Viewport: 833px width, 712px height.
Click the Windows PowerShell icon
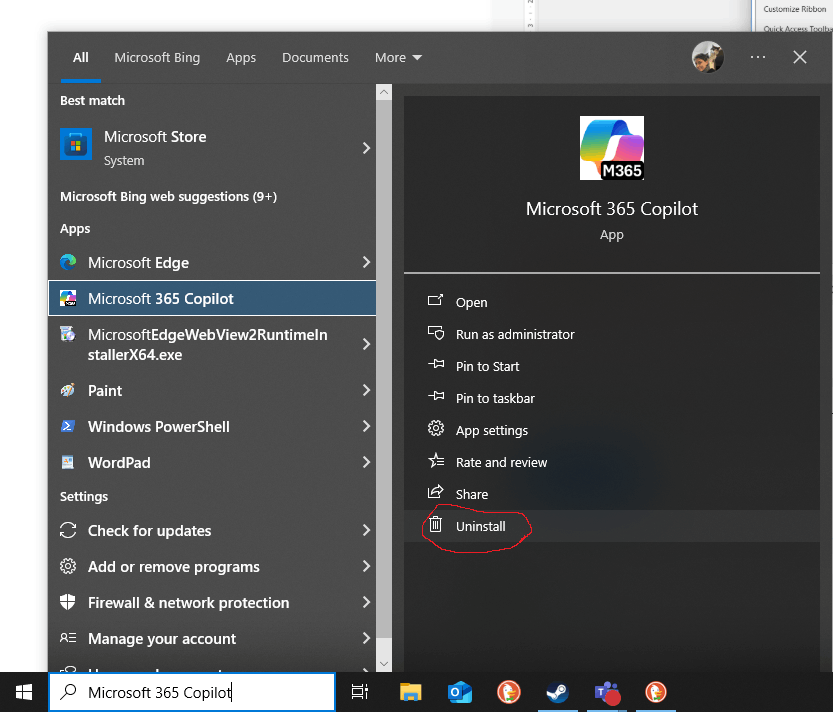(x=68, y=426)
